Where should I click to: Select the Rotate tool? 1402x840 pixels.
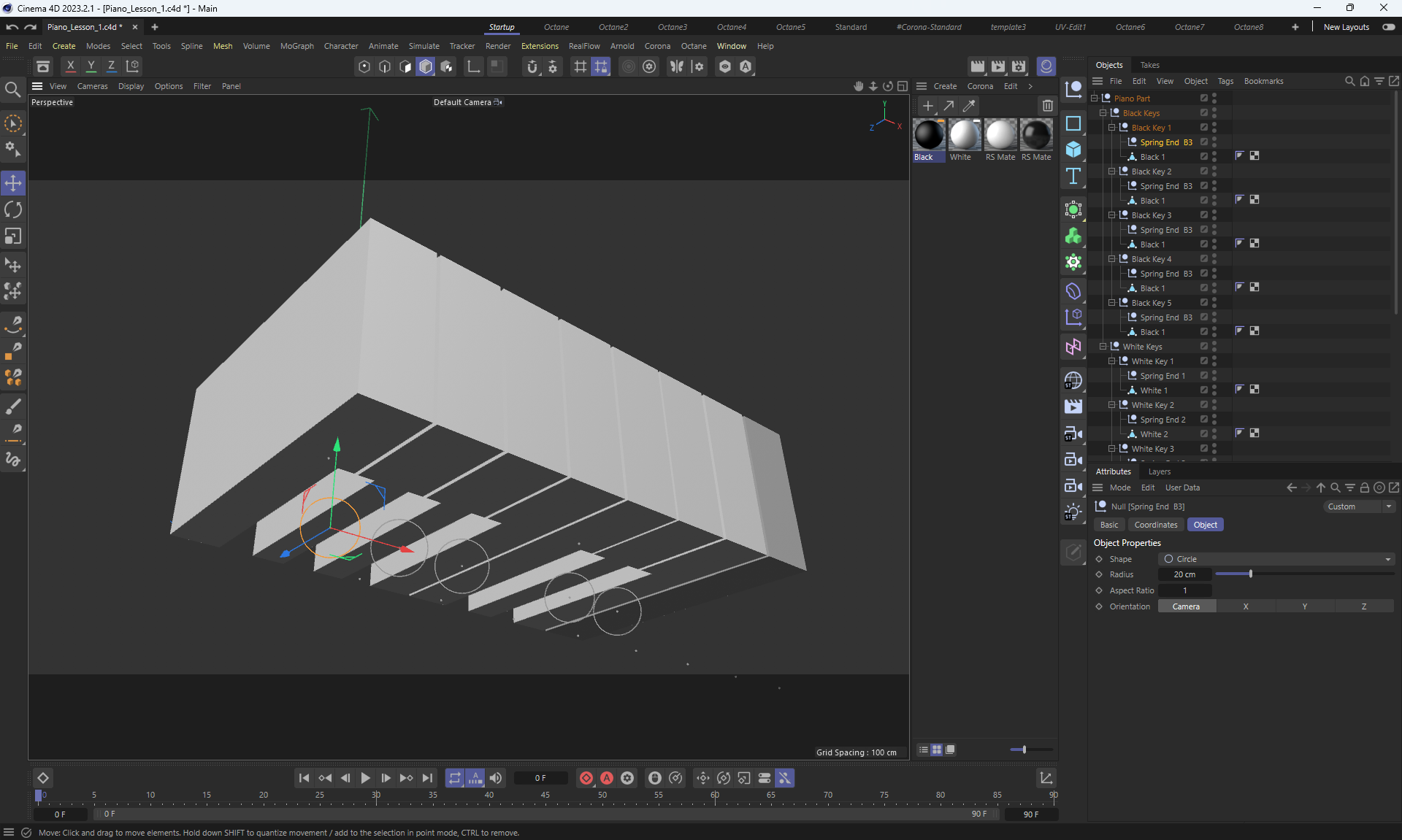click(x=13, y=210)
